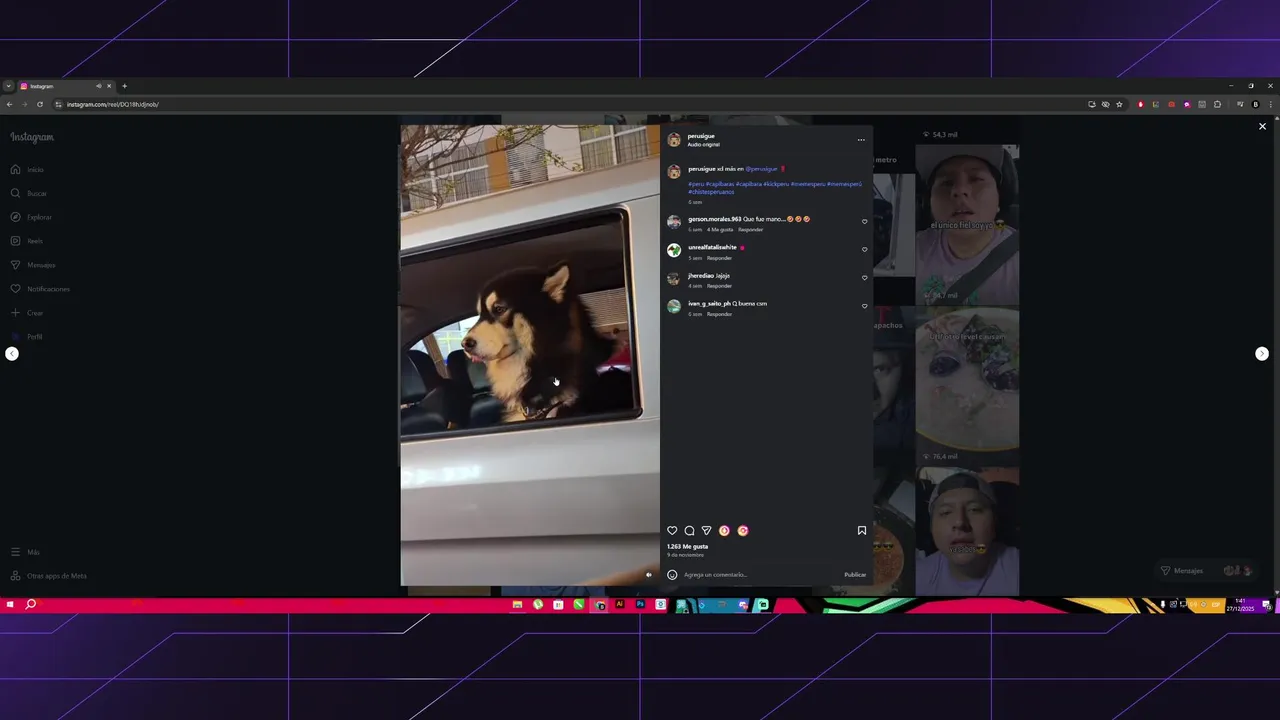Click the Instagram logo in the sidebar

[32, 138]
